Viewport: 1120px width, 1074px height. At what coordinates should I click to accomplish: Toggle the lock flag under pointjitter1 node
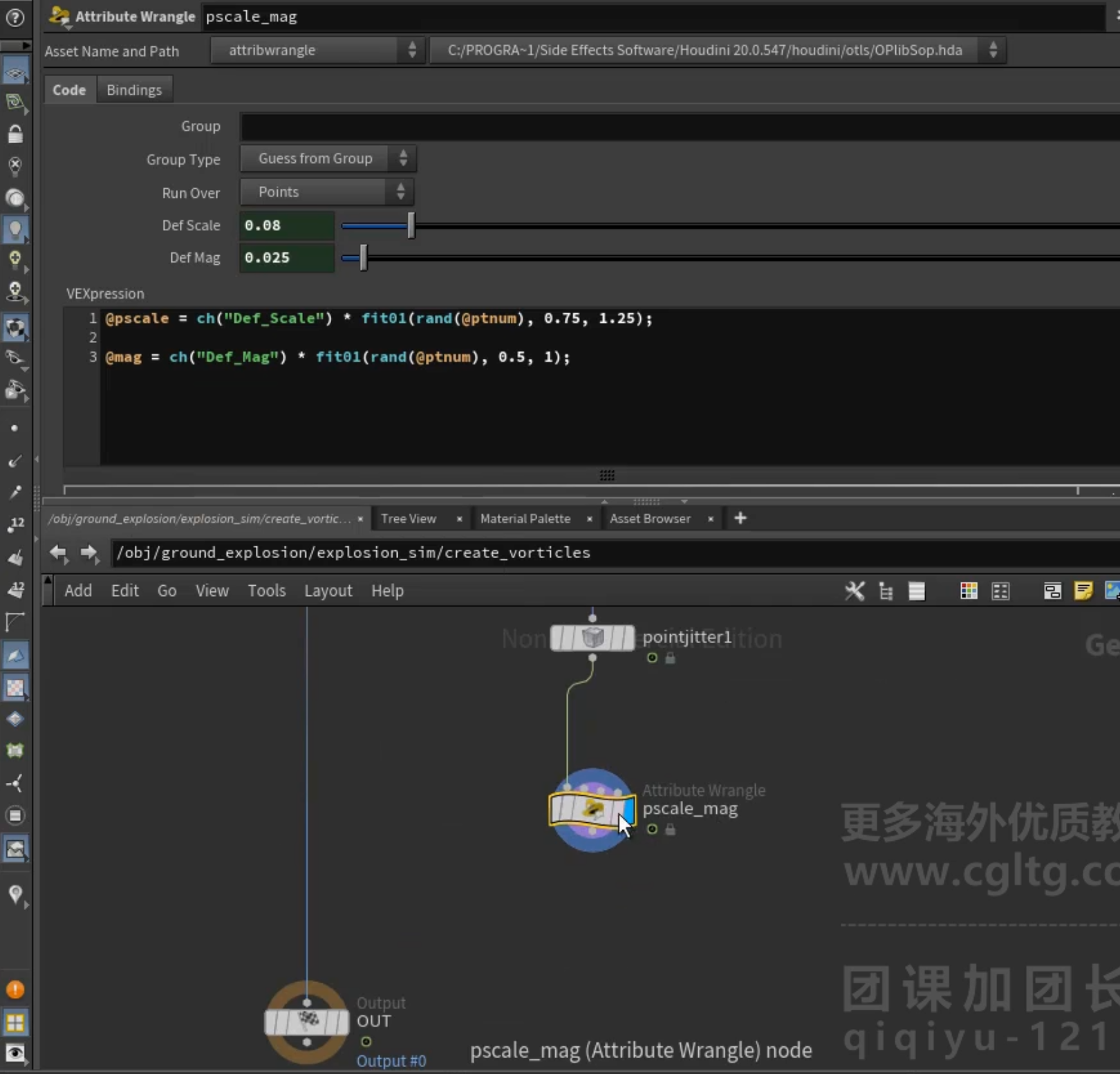670,658
